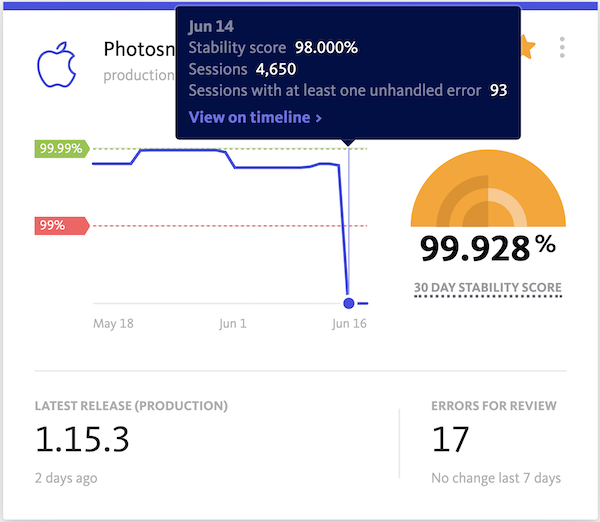
Task: Click the 'May 18' axis label
Action: (x=114, y=324)
